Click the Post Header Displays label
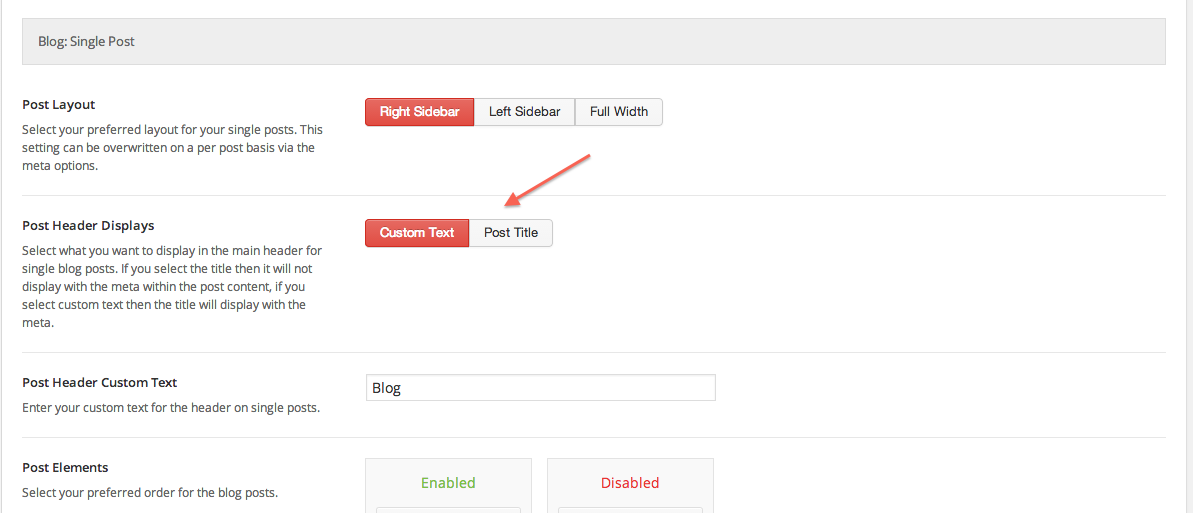This screenshot has width=1193, height=513. 88,225
